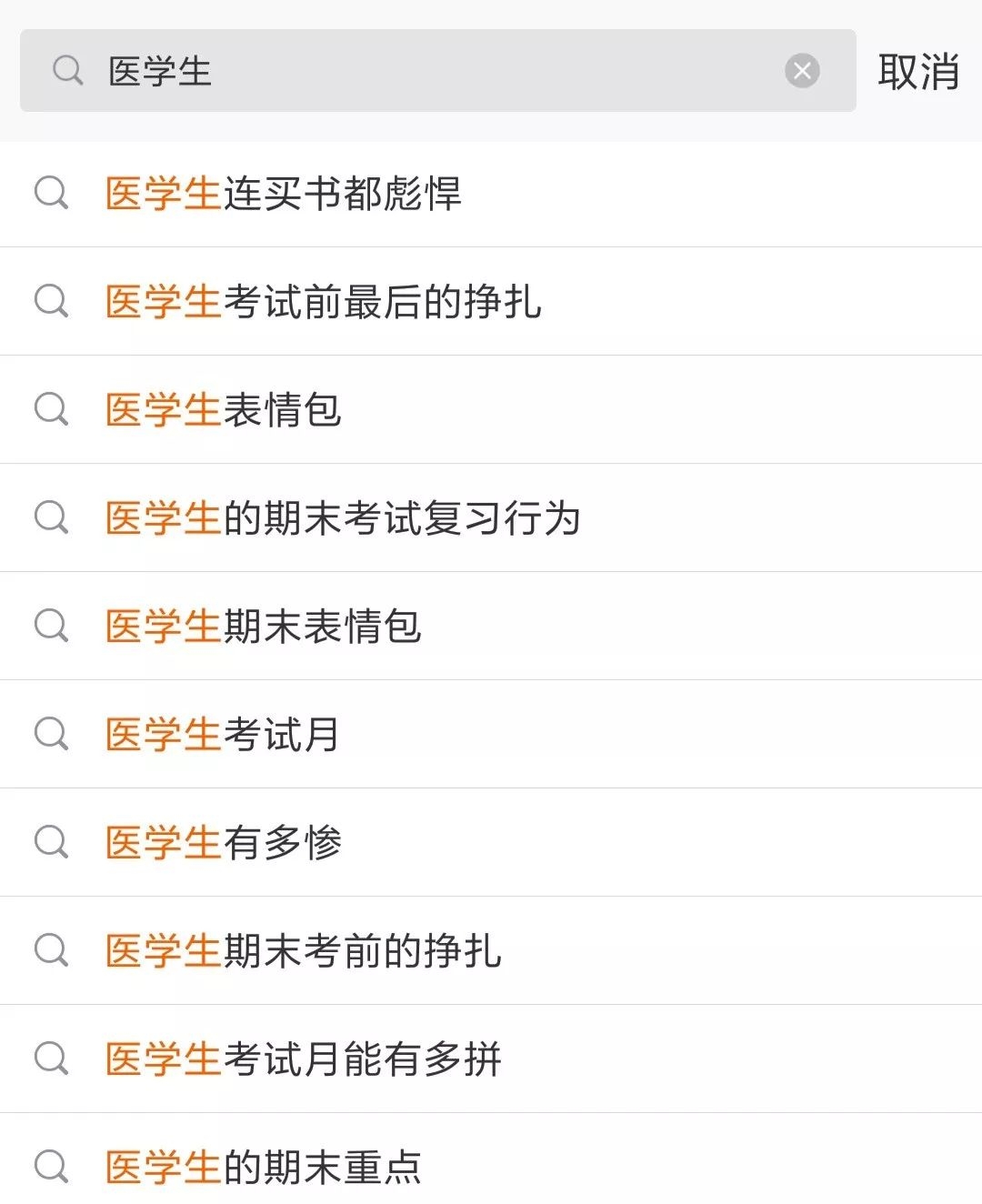Click the search icon beside 医学生连买书都彪悍

(x=51, y=193)
